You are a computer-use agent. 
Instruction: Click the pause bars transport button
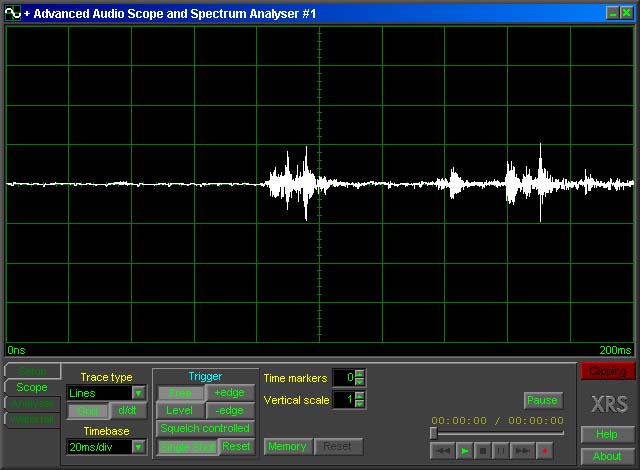(500, 451)
